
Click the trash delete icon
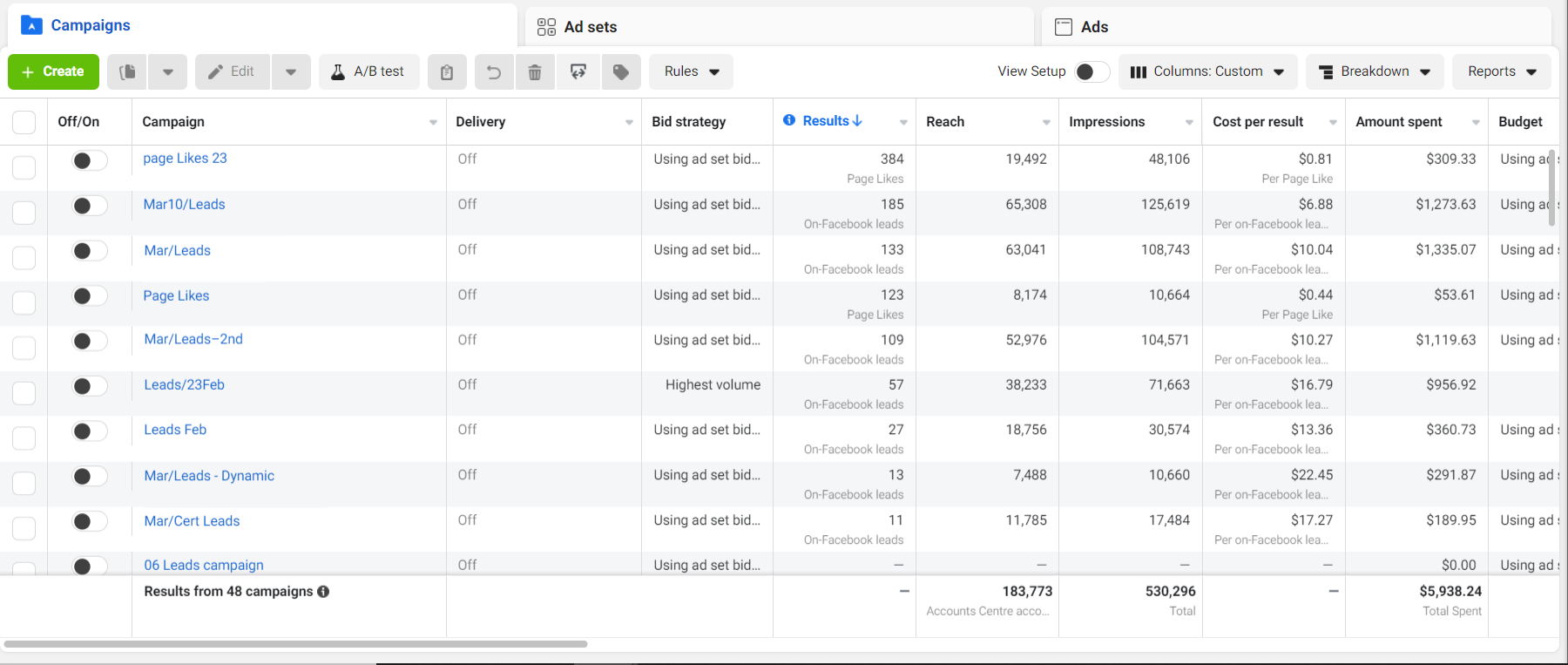[535, 71]
